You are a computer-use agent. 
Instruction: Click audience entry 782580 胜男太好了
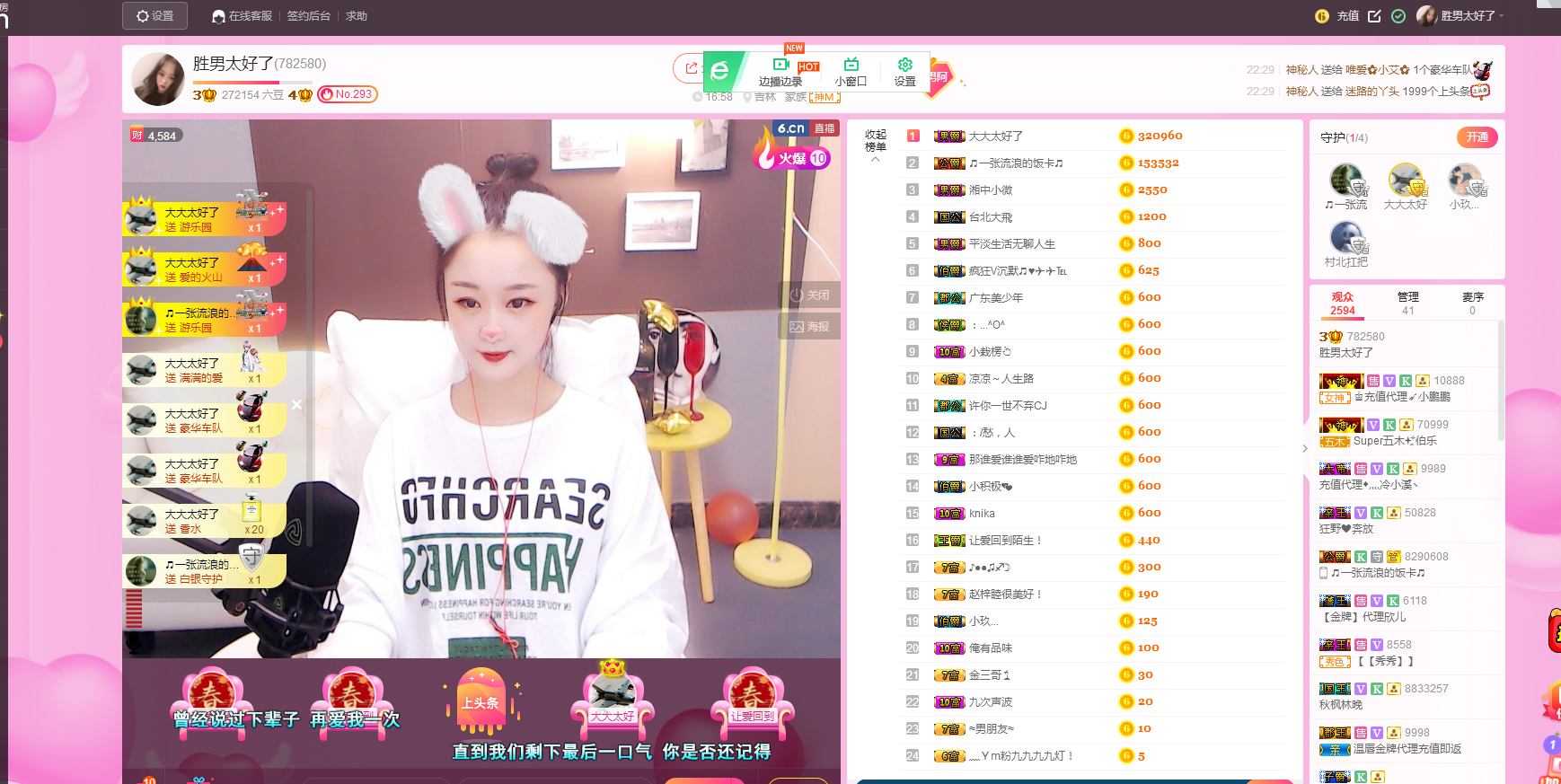coord(1406,345)
